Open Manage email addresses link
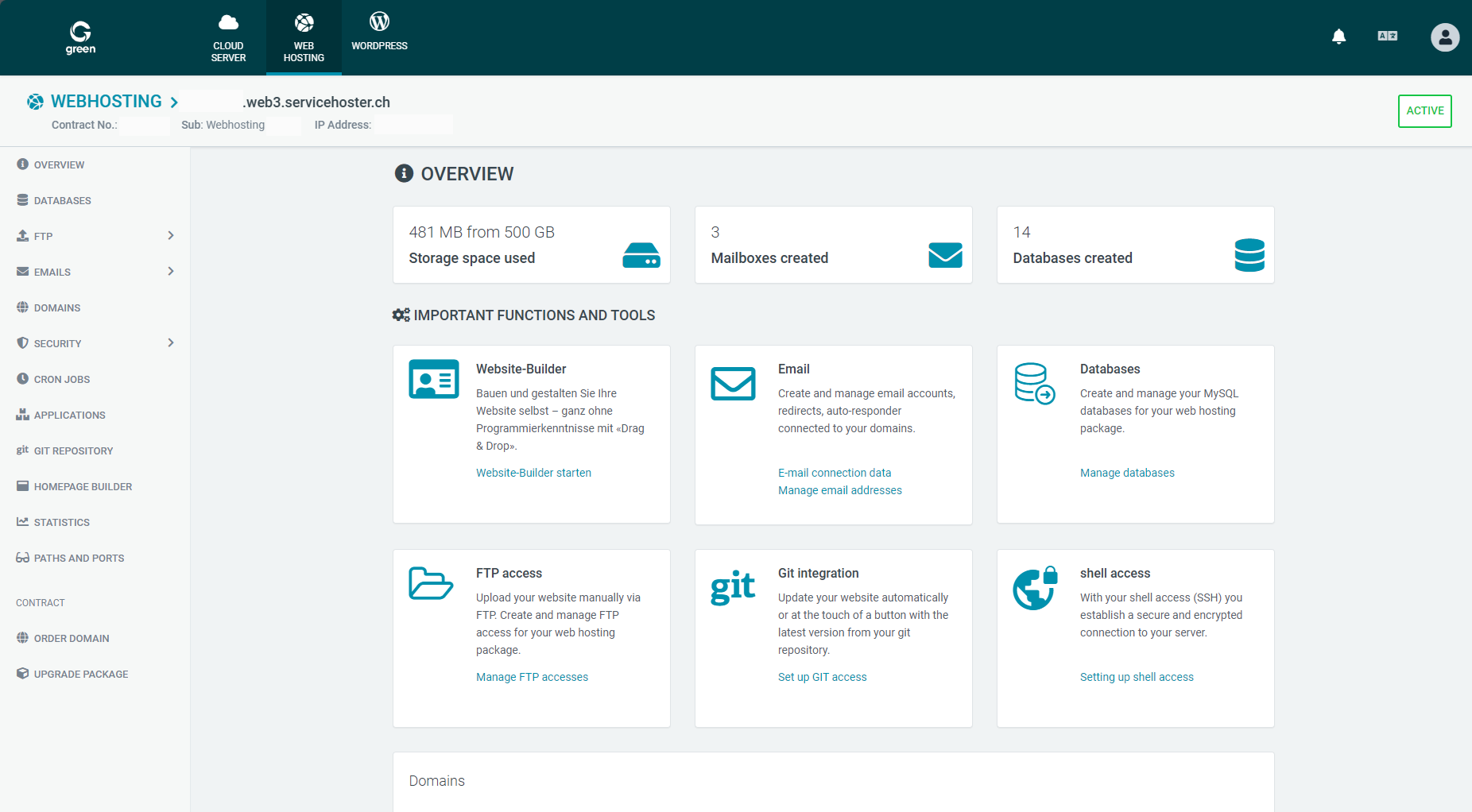 click(840, 490)
